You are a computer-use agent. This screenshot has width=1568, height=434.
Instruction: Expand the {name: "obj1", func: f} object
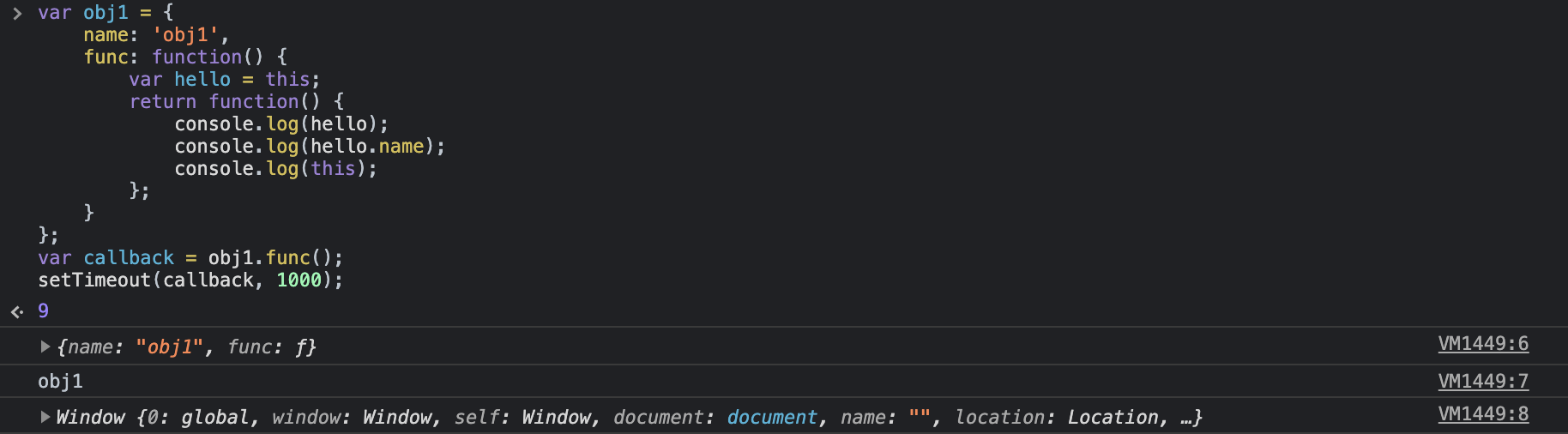[45, 347]
